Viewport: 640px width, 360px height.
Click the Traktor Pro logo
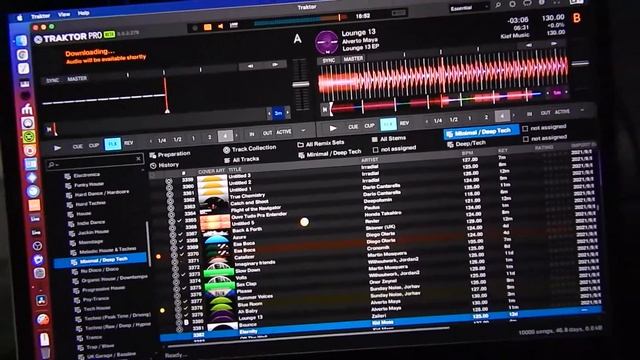[69, 38]
